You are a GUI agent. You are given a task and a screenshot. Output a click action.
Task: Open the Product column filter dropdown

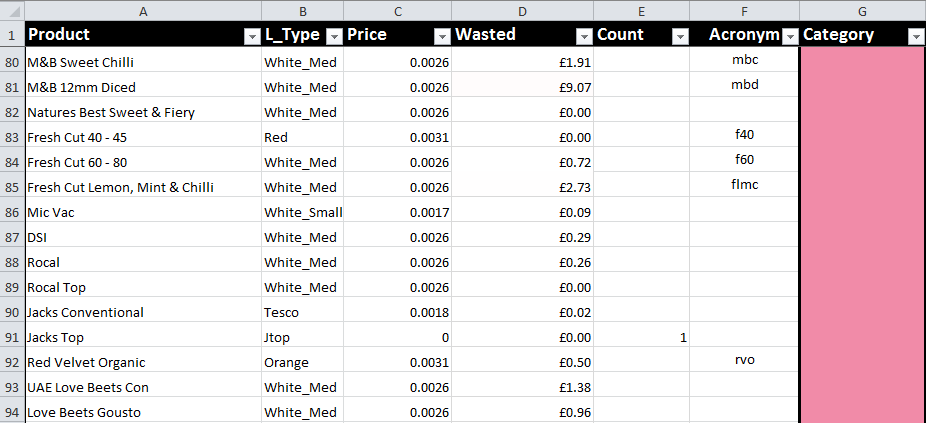click(x=251, y=36)
